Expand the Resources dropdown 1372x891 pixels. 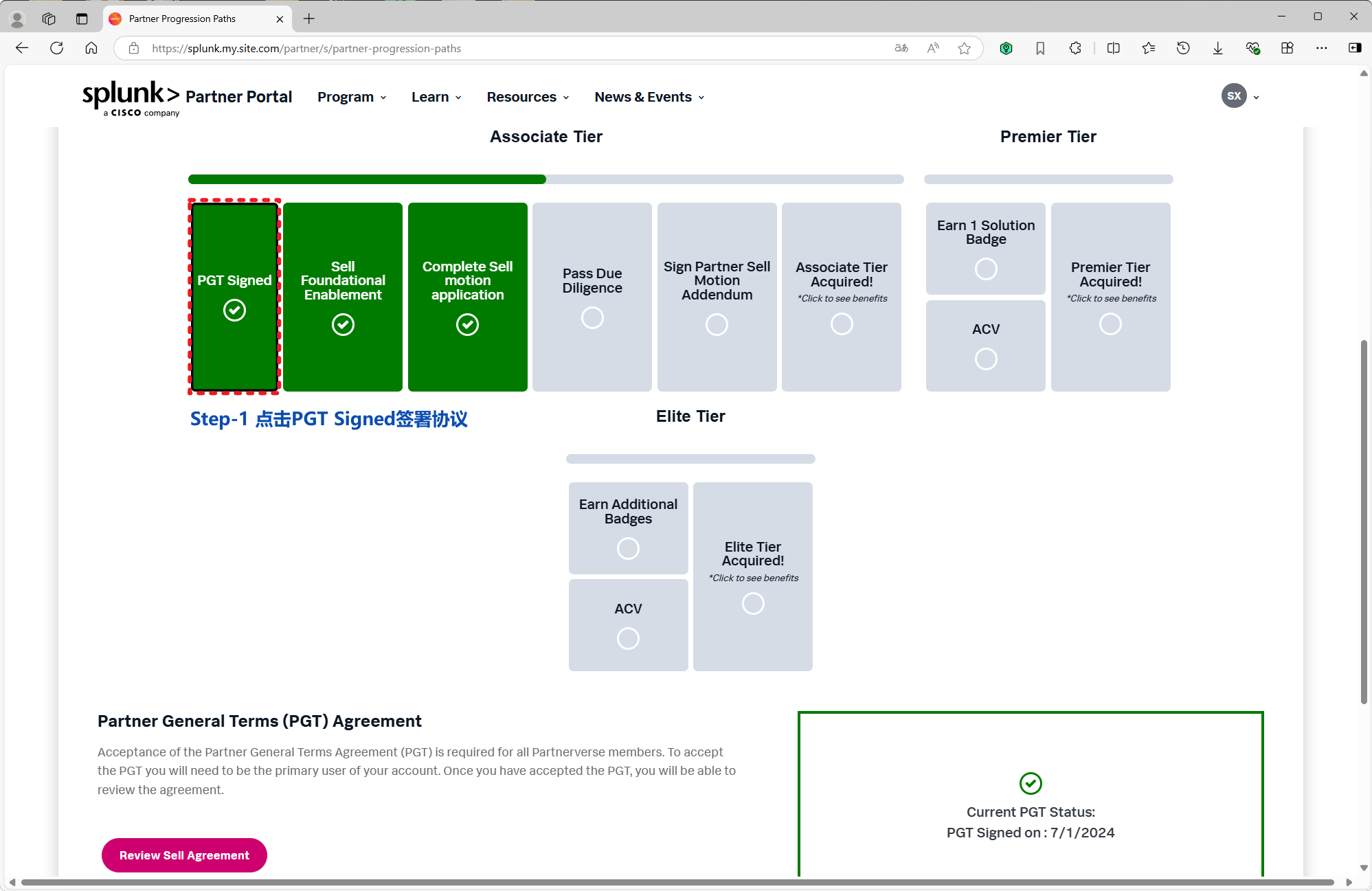coord(526,97)
